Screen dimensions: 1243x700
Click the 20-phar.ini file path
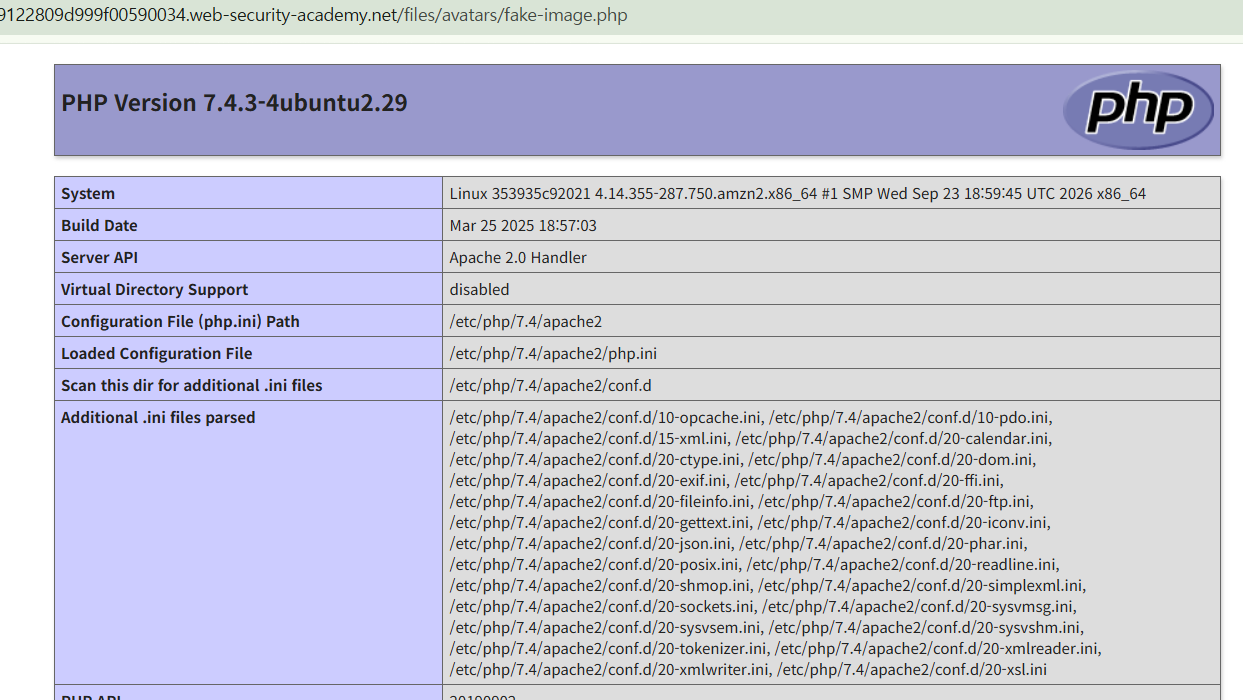882,543
